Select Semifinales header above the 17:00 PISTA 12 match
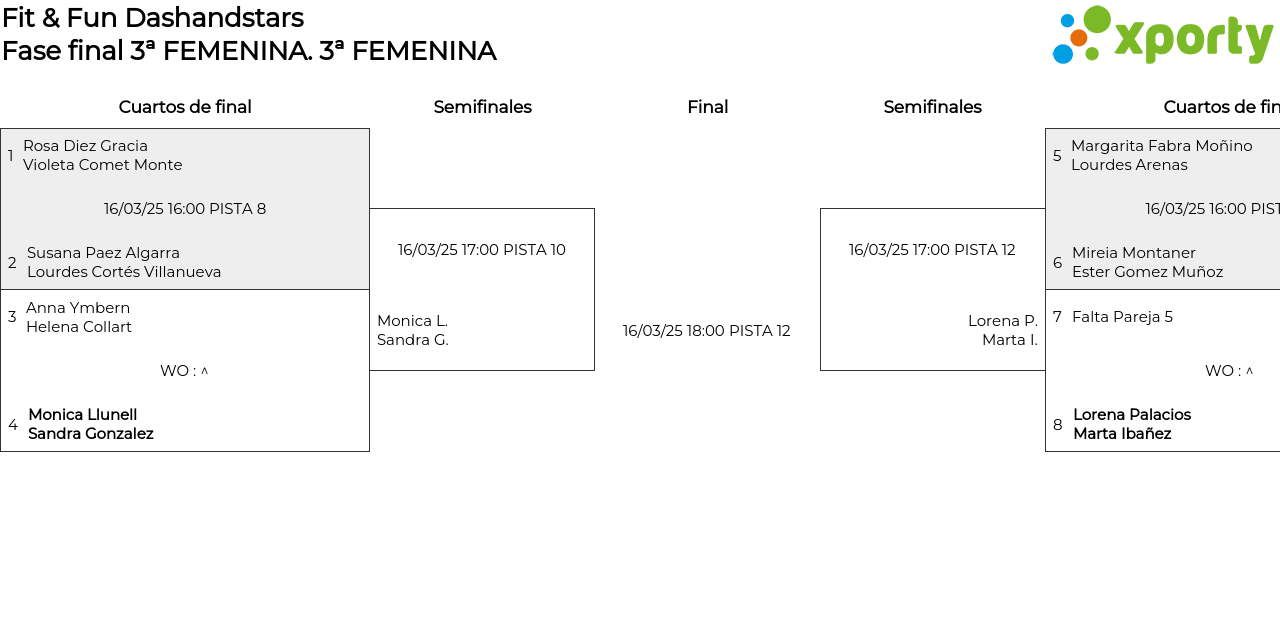Image resolution: width=1280 pixels, height=631 pixels. click(932, 107)
